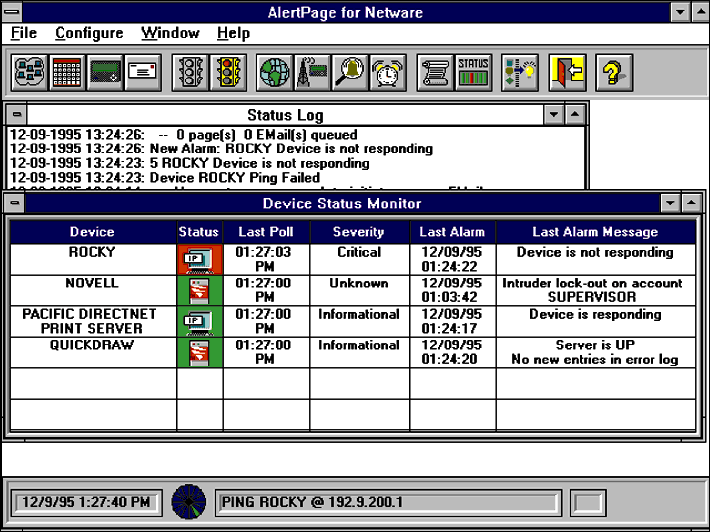The width and height of the screenshot is (710, 532).
Task: Maximize the Status Log window
Action: click(x=575, y=115)
